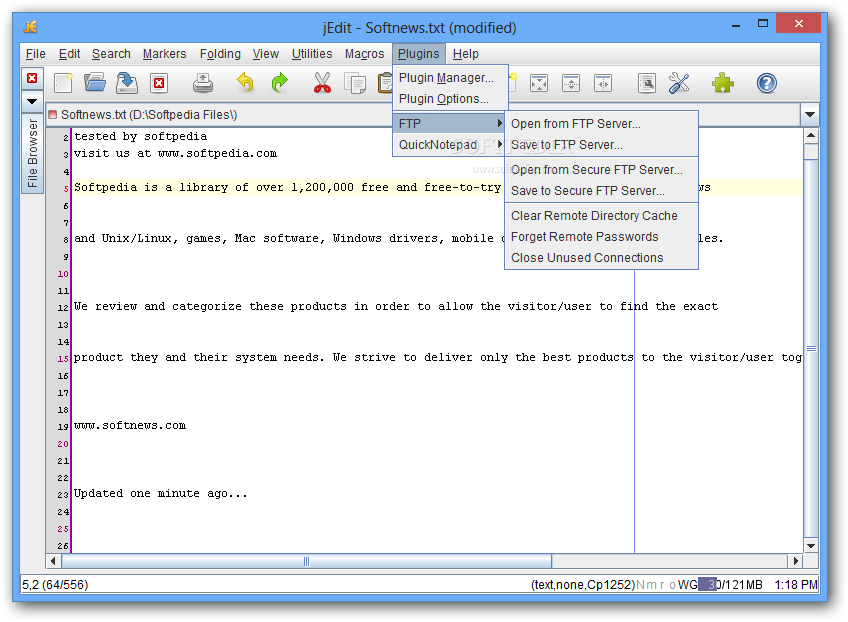Click the (text,none,Cp1252) buffer mode status
The height and width of the screenshot is (622, 848).
(x=582, y=585)
